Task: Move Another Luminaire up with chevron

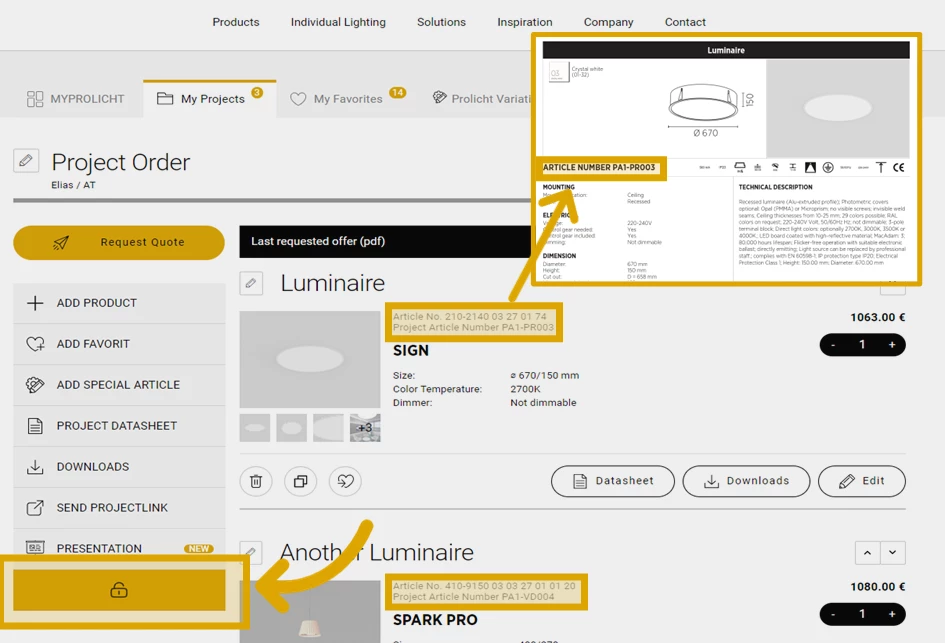Action: coord(867,553)
